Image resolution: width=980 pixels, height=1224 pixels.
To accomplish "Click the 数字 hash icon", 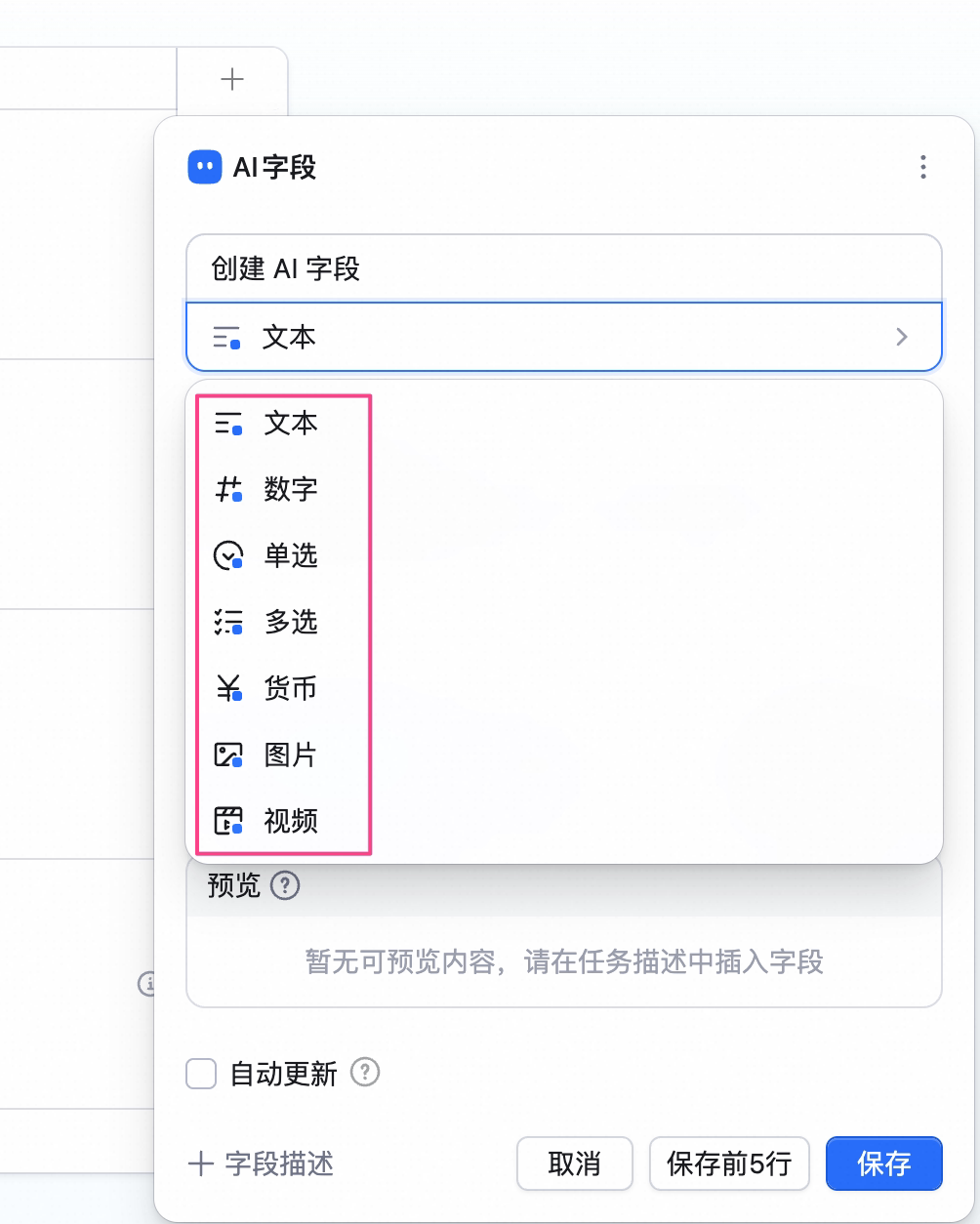I will (227, 489).
